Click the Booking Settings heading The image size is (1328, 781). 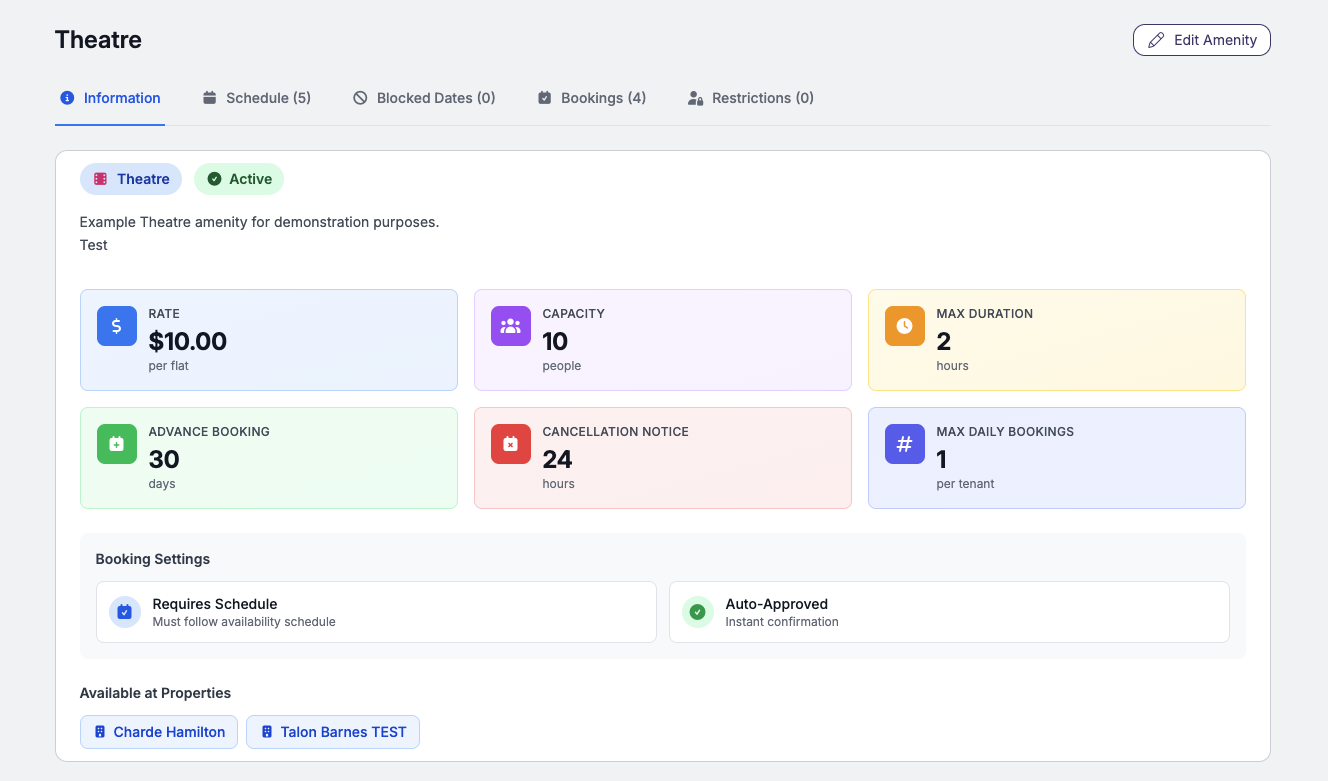[153, 559]
